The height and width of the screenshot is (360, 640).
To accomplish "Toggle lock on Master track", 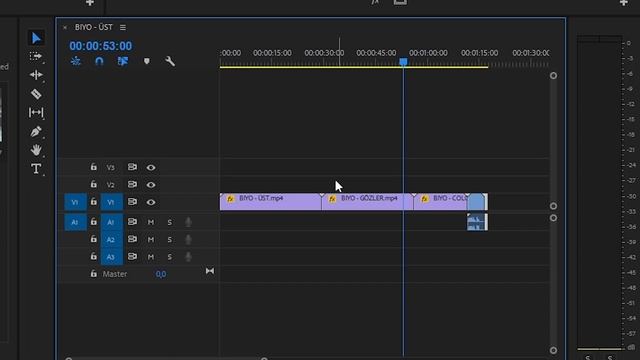I will pos(93,273).
